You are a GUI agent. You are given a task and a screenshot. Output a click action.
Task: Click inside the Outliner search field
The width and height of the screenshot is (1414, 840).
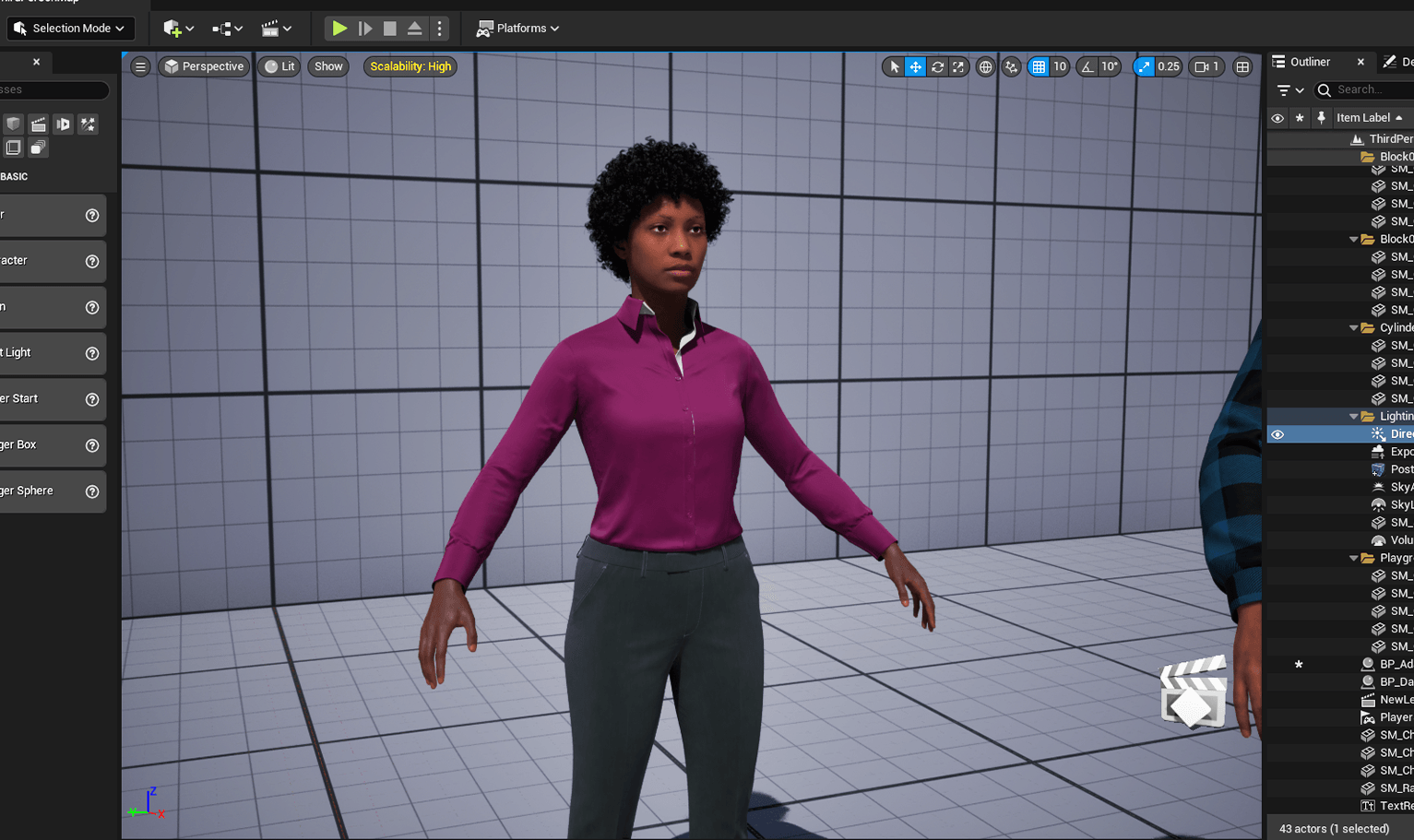tap(1365, 90)
